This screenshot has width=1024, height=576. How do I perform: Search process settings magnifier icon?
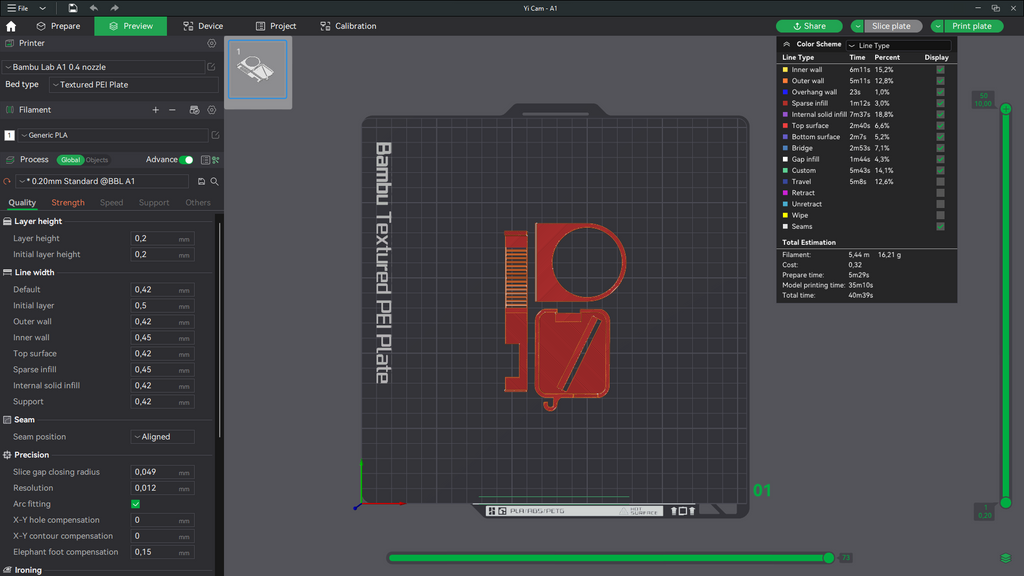pos(214,182)
